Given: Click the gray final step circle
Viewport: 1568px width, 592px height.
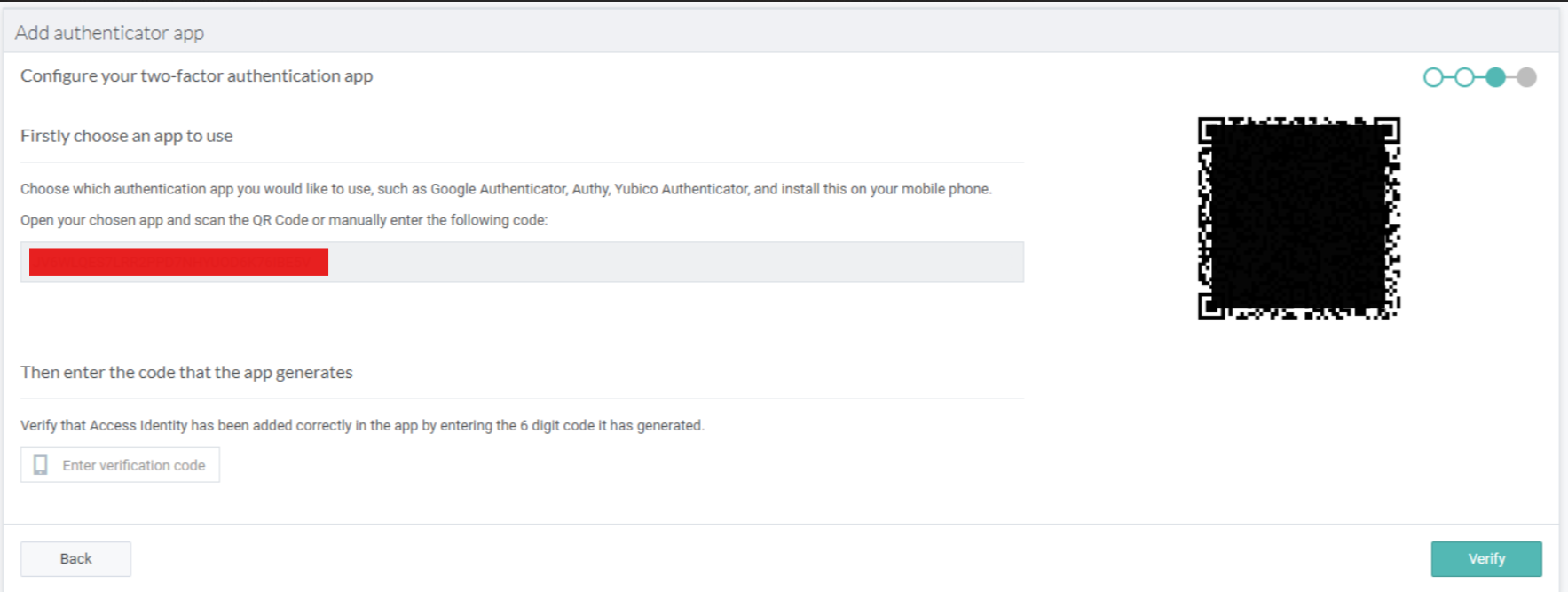Looking at the screenshot, I should tap(1526, 77).
